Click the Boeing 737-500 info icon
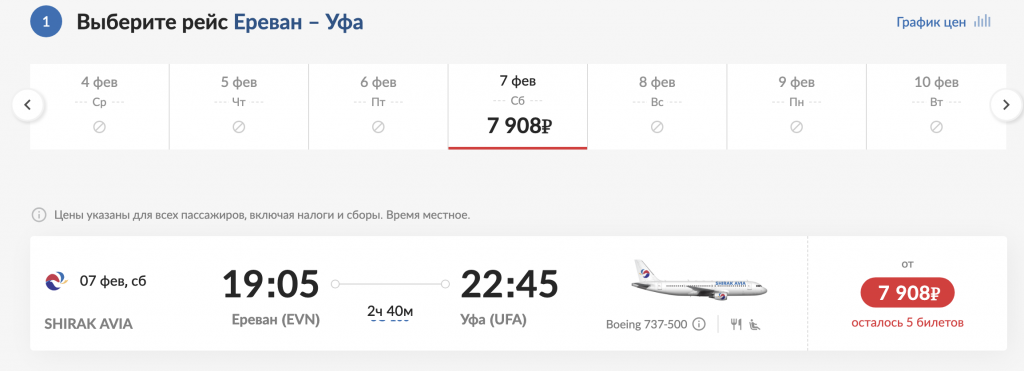The image size is (1024, 371). 699,324
